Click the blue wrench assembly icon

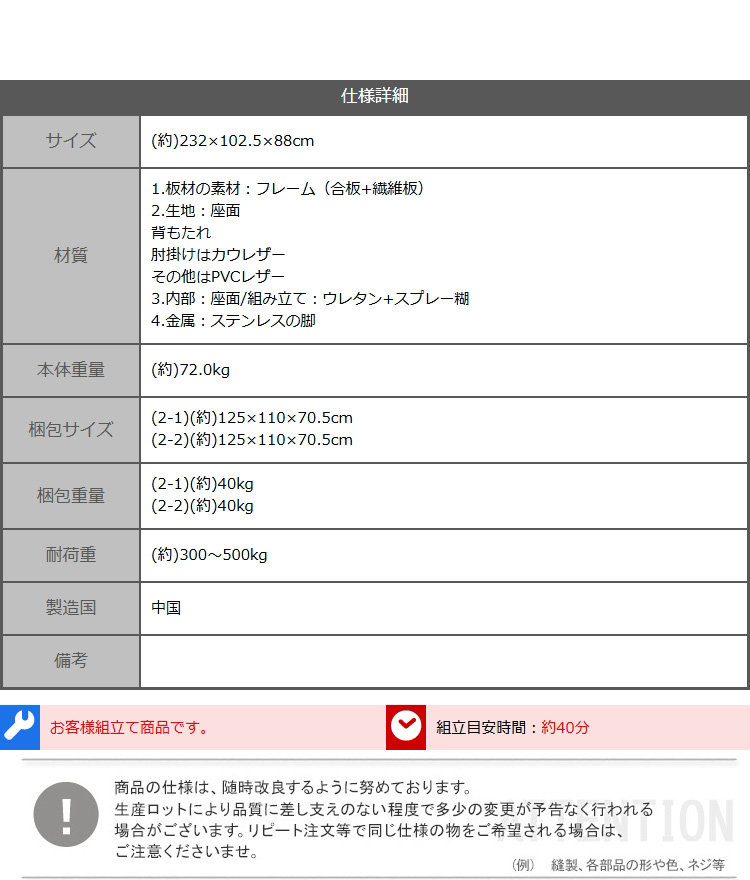19,727
